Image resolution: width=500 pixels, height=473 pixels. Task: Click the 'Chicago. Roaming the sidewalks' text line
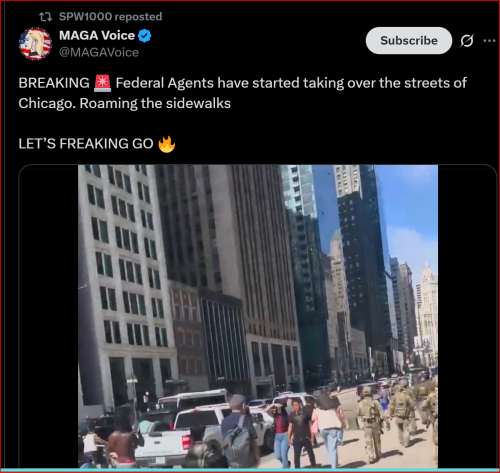coord(125,103)
